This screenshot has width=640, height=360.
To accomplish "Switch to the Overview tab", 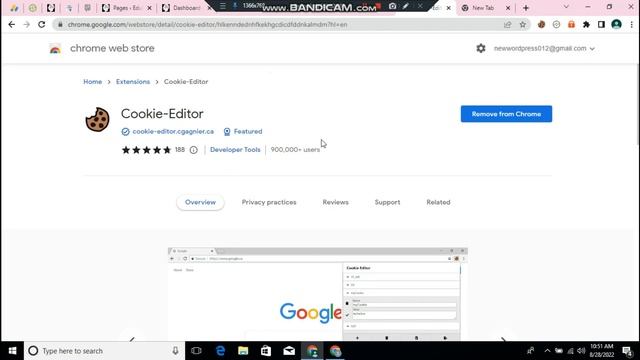I will pyautogui.click(x=200, y=202).
